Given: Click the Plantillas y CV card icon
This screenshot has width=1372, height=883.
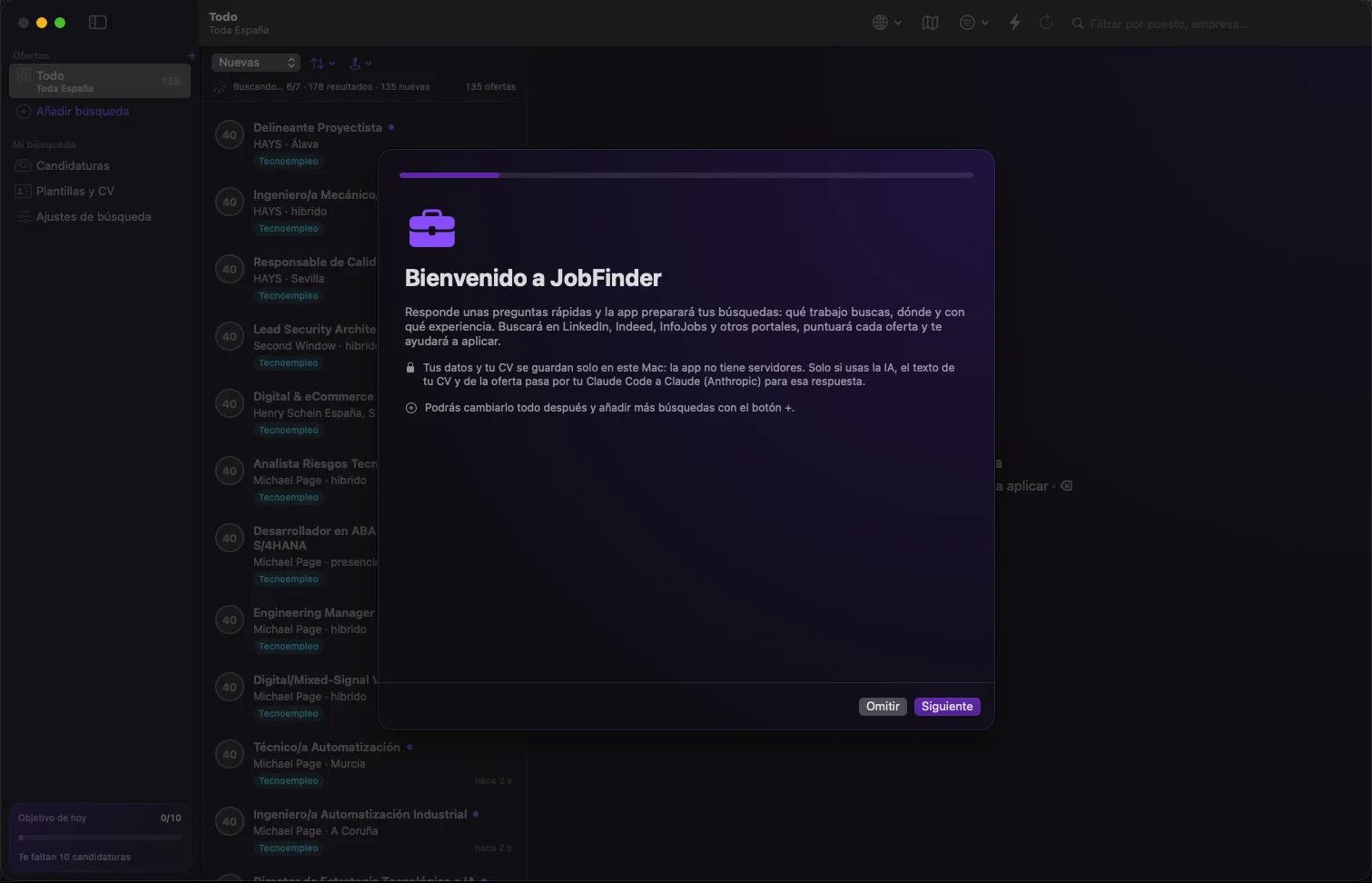Looking at the screenshot, I should tap(24, 192).
